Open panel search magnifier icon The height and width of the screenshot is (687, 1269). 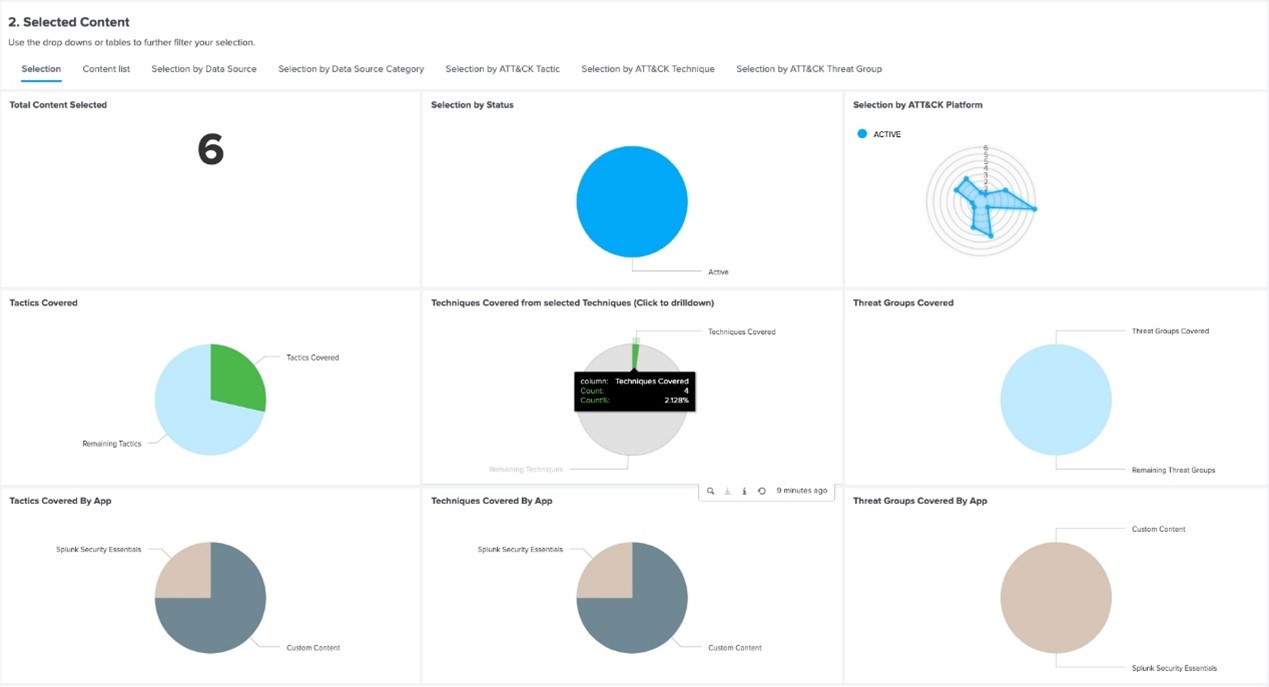711,491
